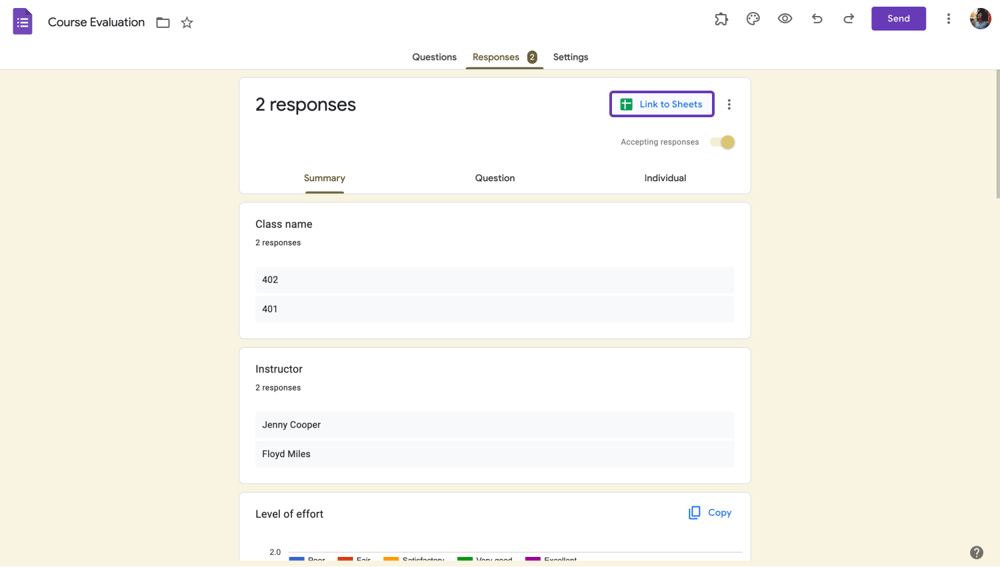Switch to the Questions tab
The width and height of the screenshot is (1000, 567).
(x=434, y=57)
